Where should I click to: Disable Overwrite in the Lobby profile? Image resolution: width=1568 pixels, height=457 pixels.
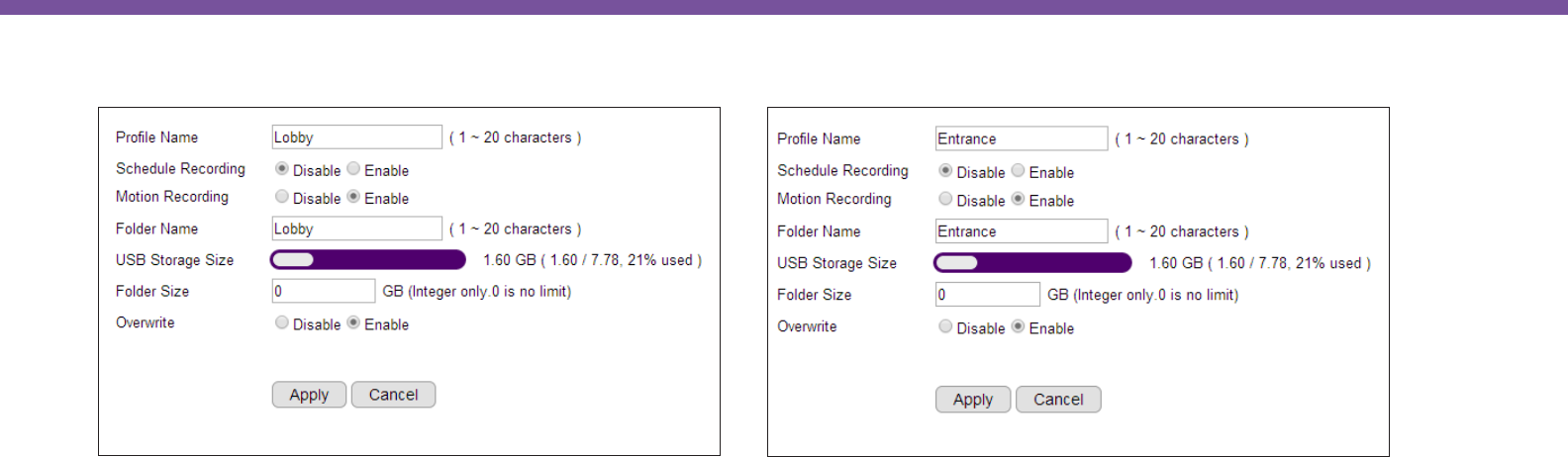[282, 322]
